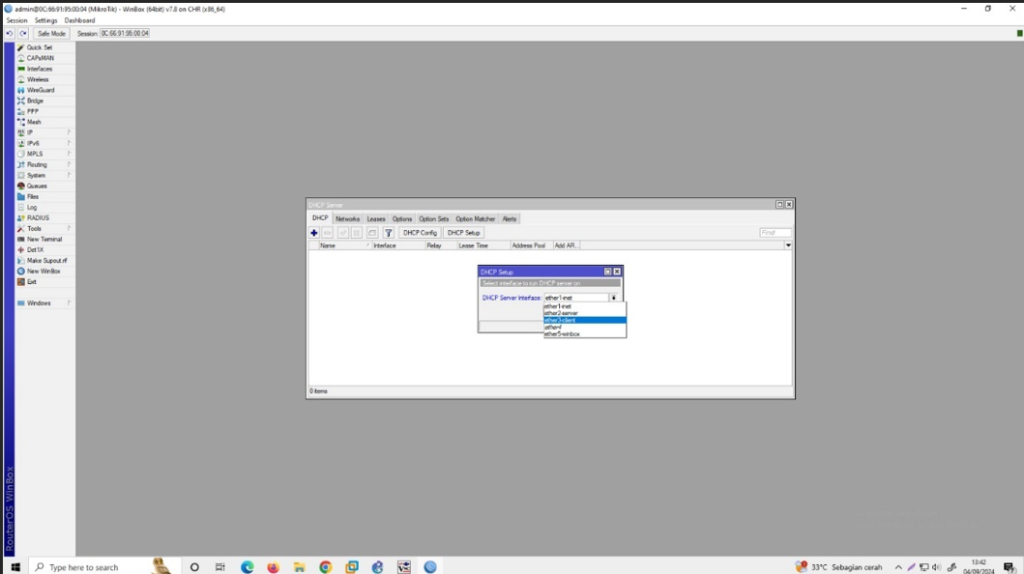Open PPP in the sidebar
Viewport: 1024px width, 574px height.
(45, 112)
